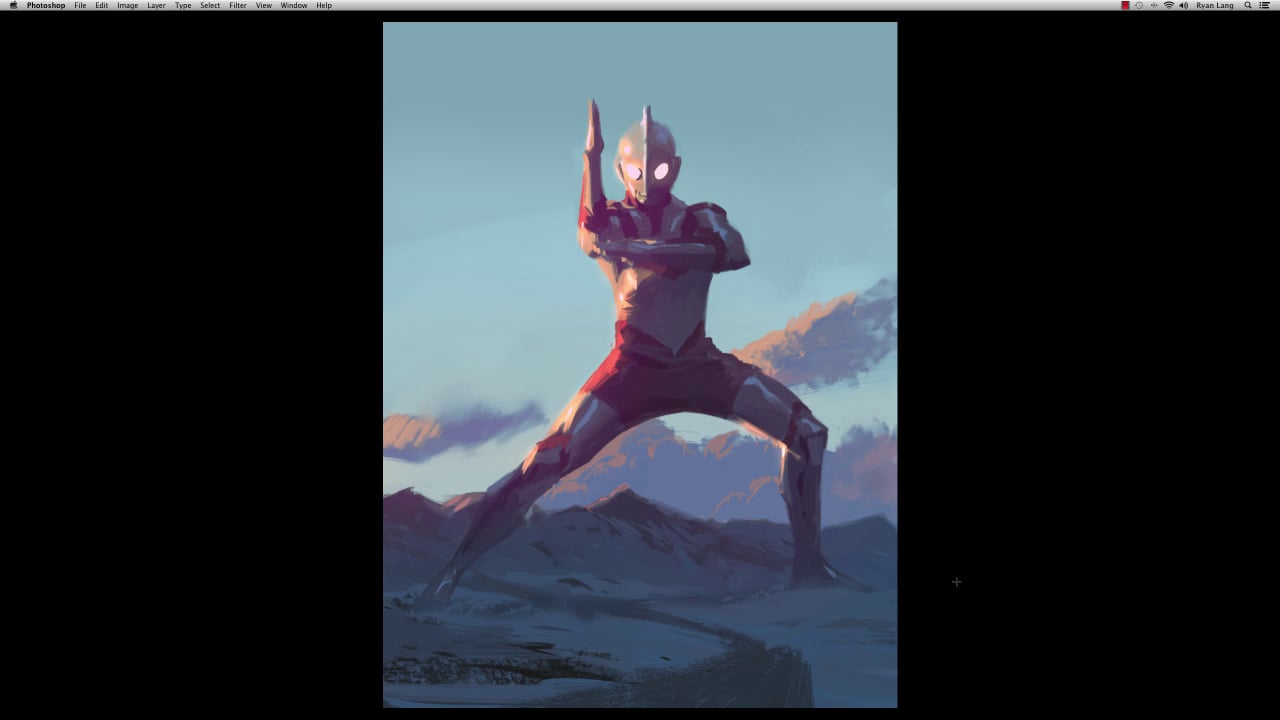
Task: Open Spotlight search magnifier
Action: [1248, 5]
